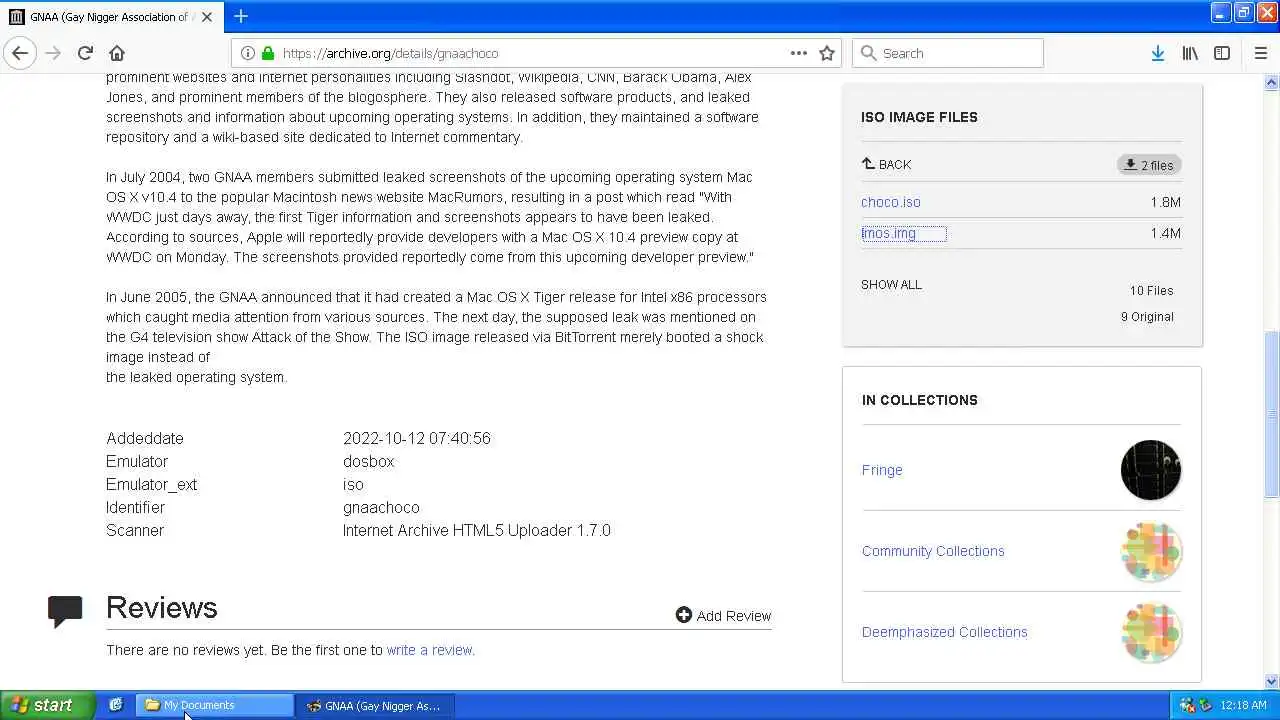Click the browser forward arrow
1280x720 pixels.
(53, 53)
